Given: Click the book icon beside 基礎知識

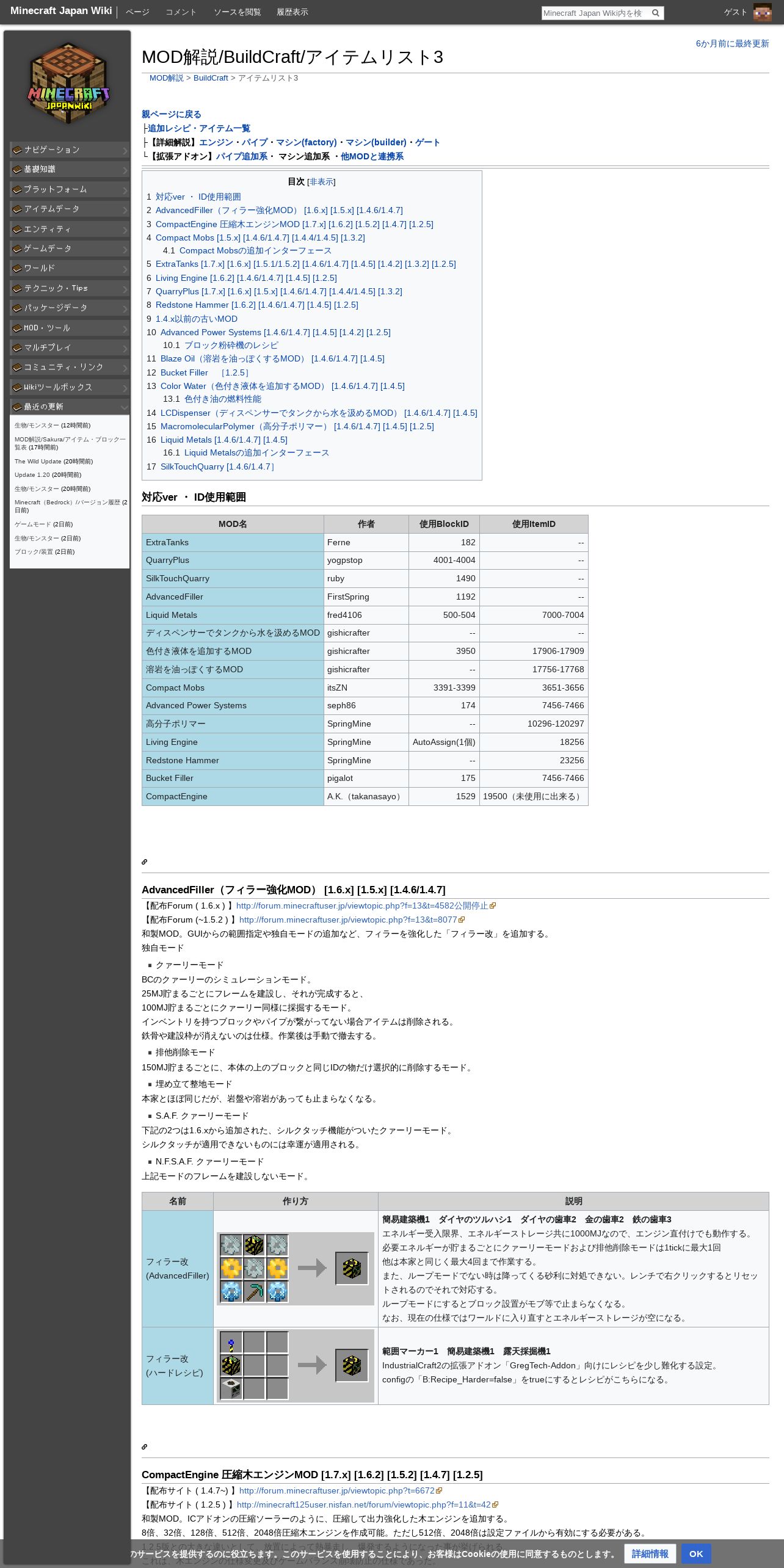Looking at the screenshot, I should point(17,169).
